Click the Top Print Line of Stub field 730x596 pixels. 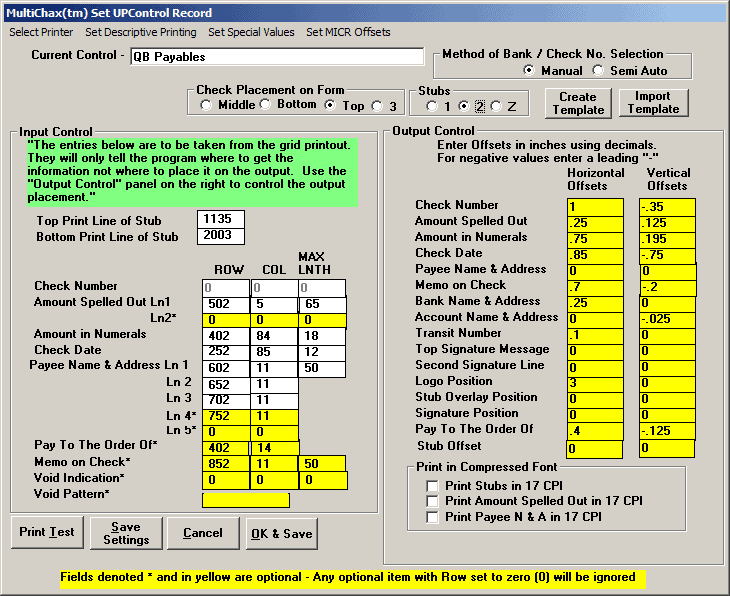click(221, 220)
